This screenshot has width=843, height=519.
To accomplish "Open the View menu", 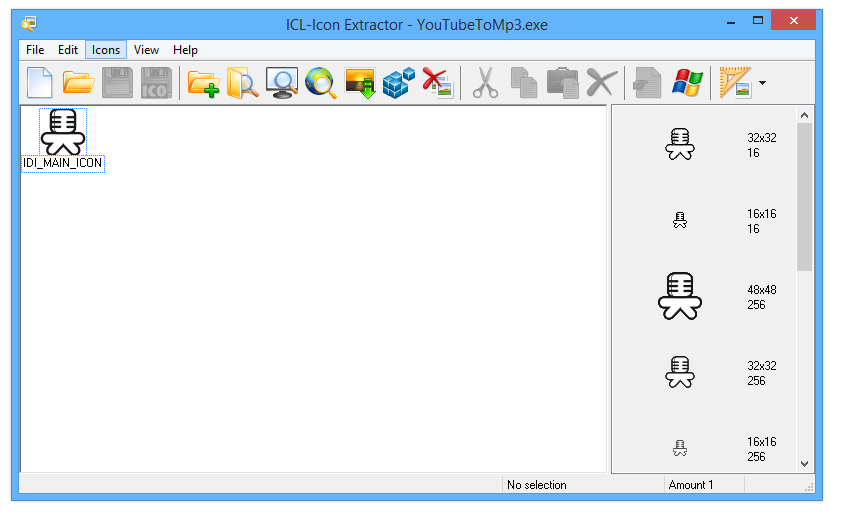I will (x=146, y=50).
